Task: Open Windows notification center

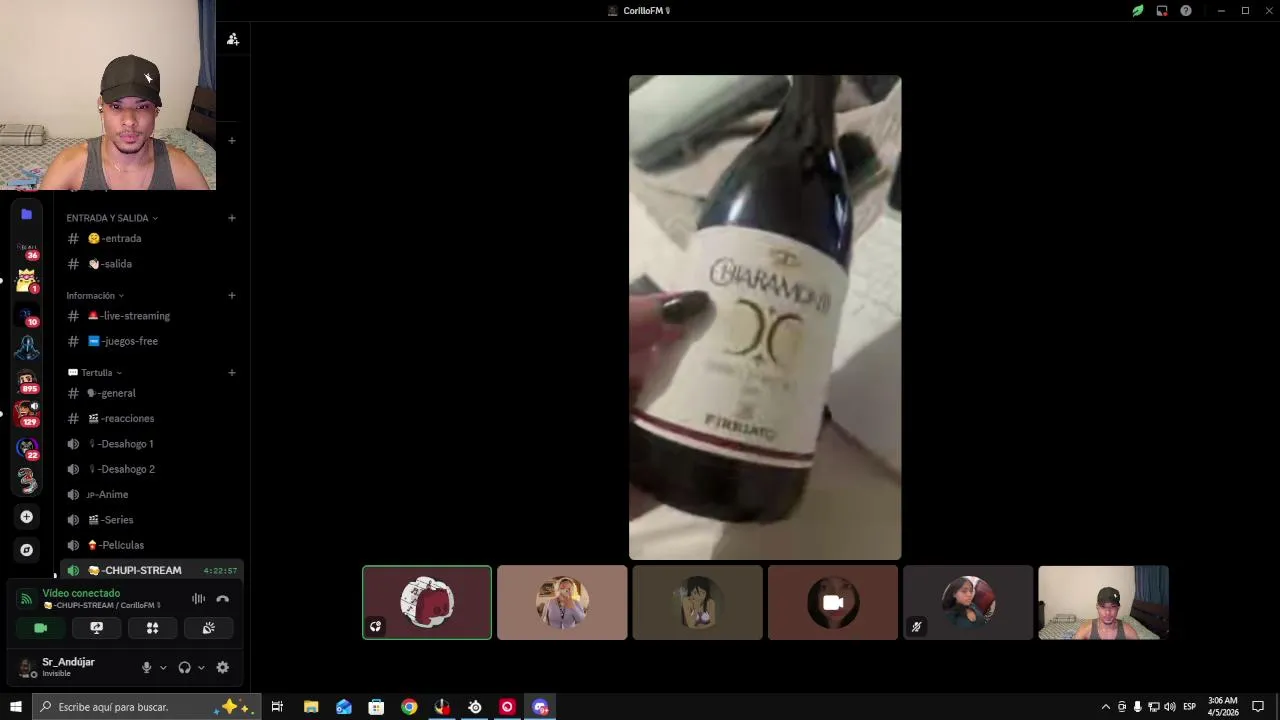Action: coord(1258,707)
